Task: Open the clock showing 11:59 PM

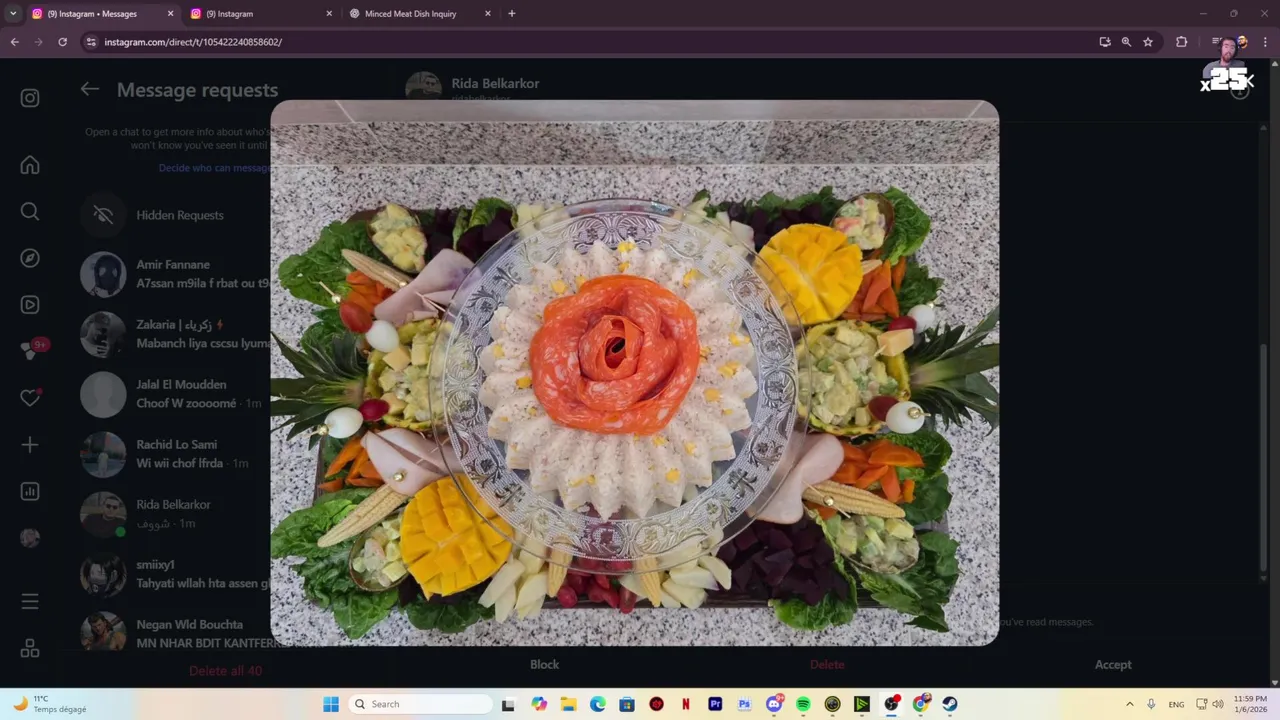Action: click(1250, 704)
